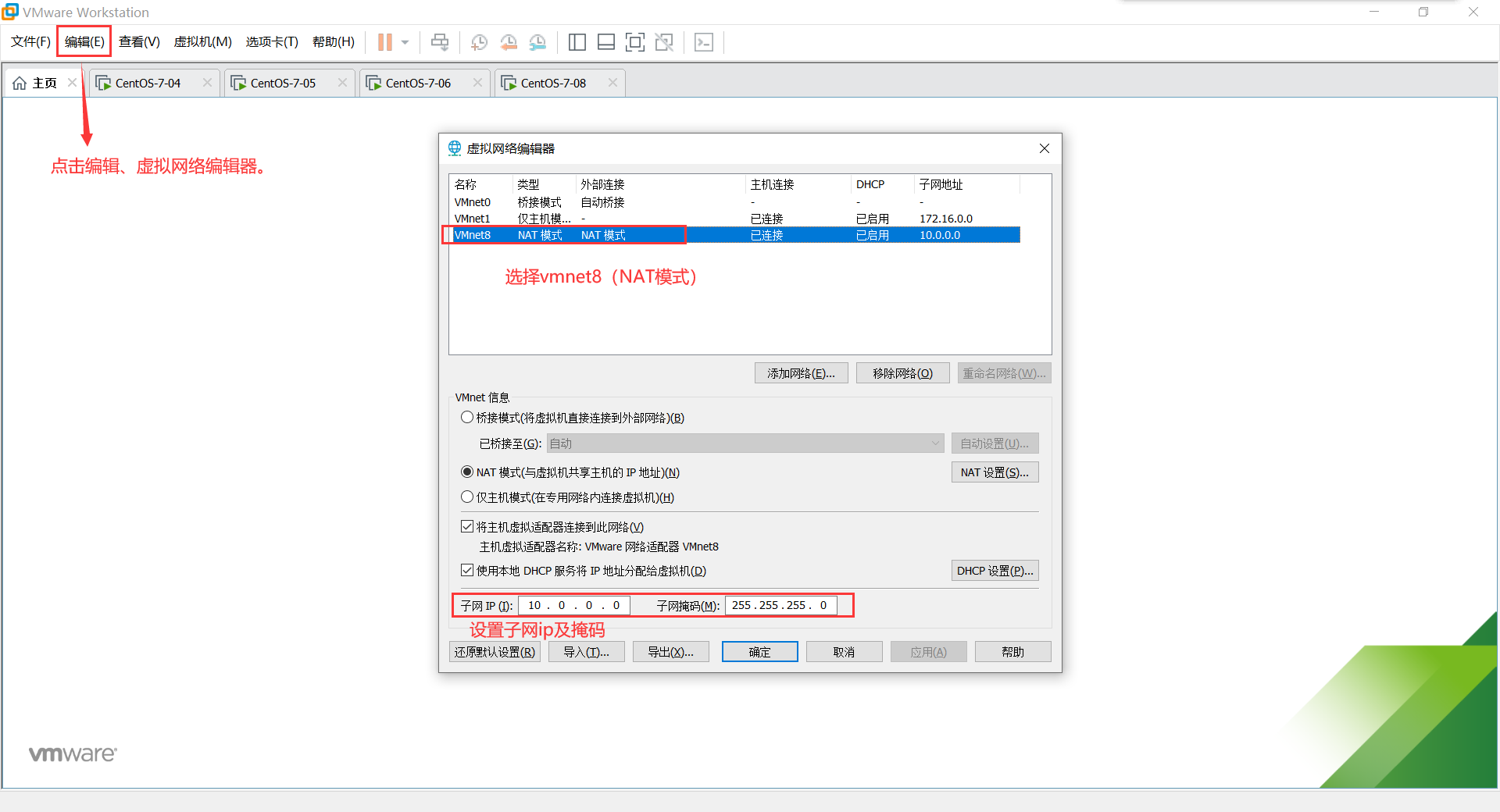Click the 移除网络(O) button

[x=902, y=373]
